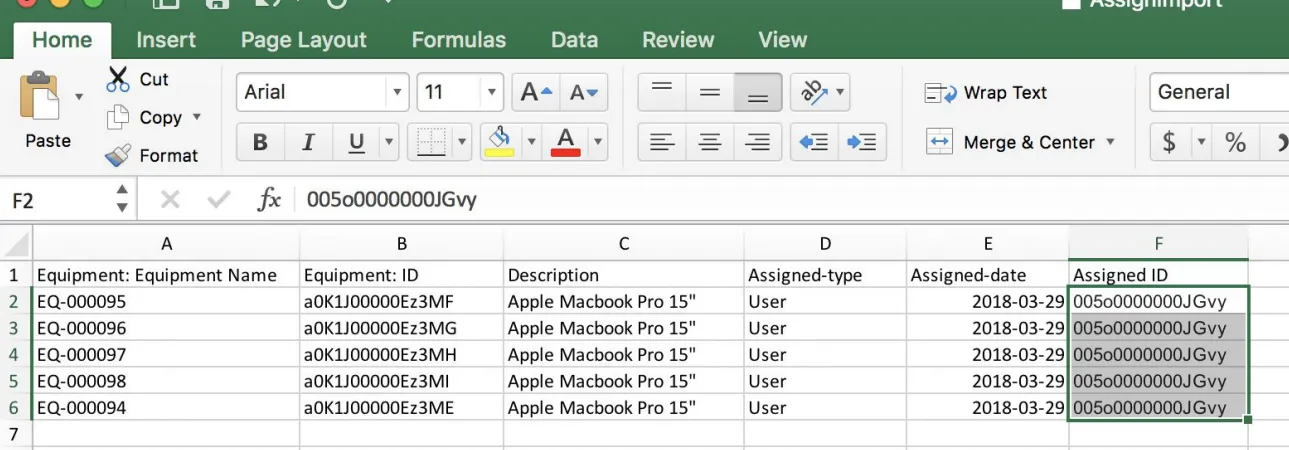Open the Data tab
The image size is (1289, 450).
574,40
